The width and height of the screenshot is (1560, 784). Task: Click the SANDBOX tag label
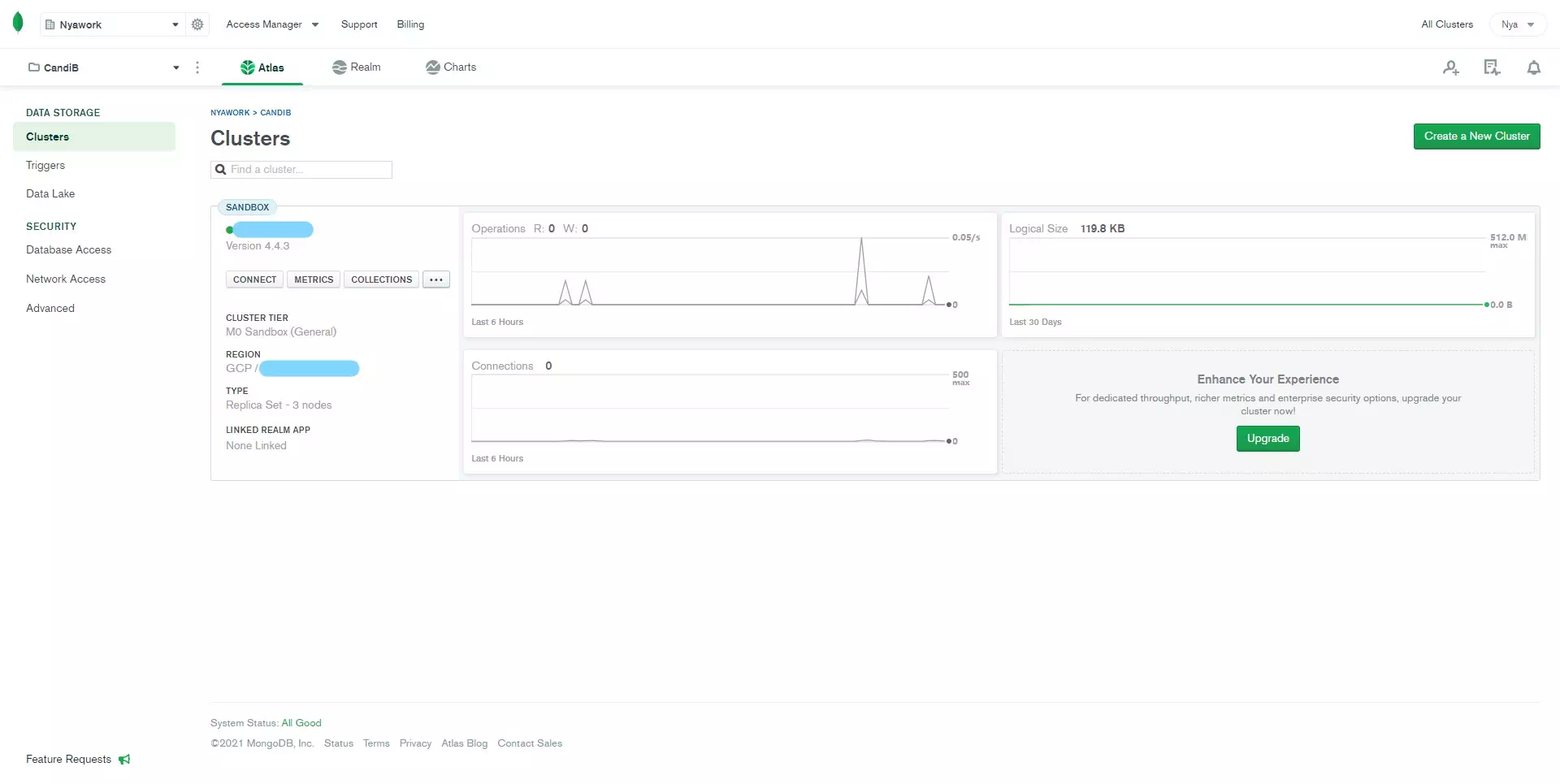click(x=247, y=207)
